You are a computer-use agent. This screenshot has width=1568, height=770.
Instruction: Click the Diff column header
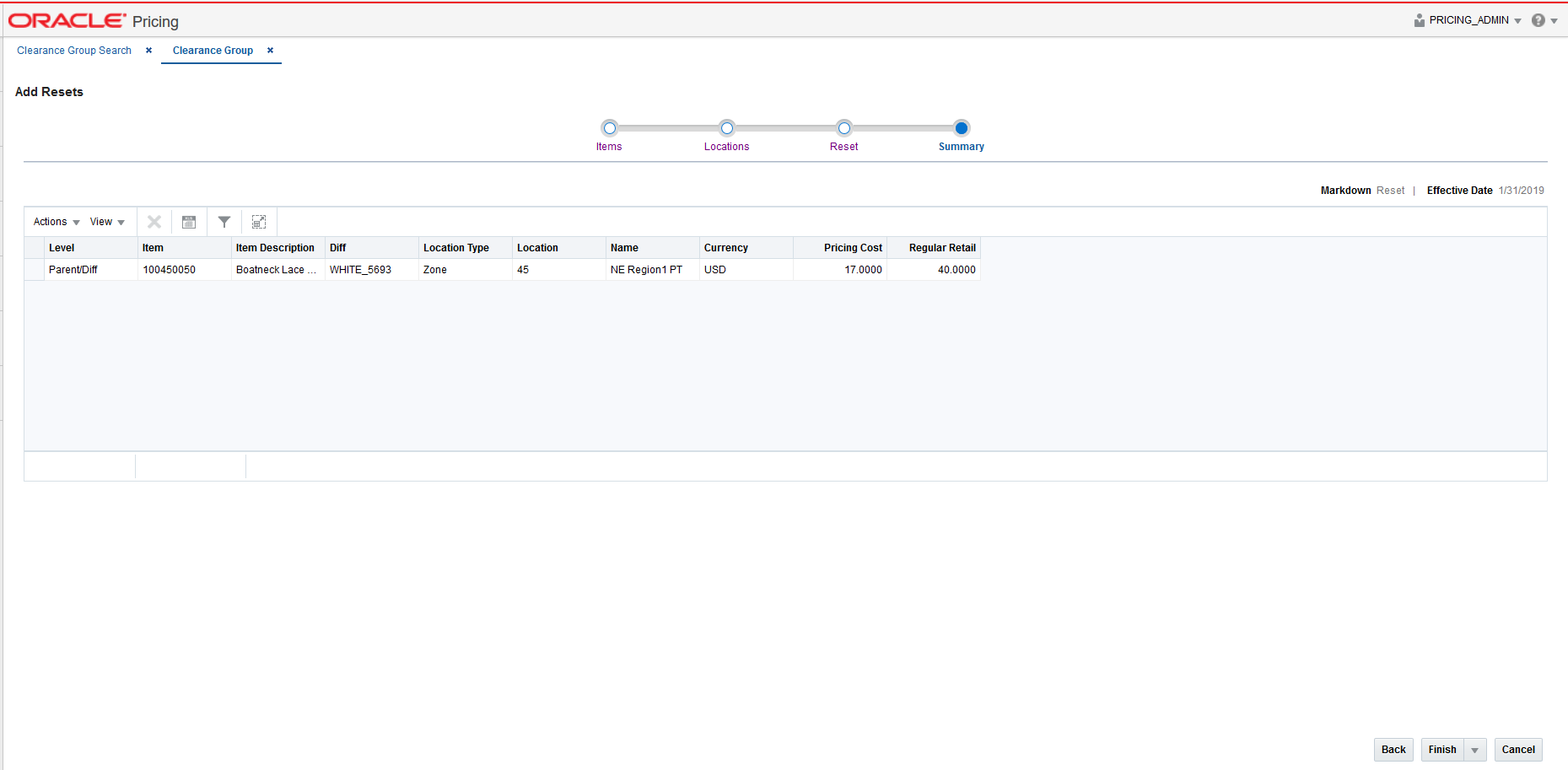click(372, 248)
